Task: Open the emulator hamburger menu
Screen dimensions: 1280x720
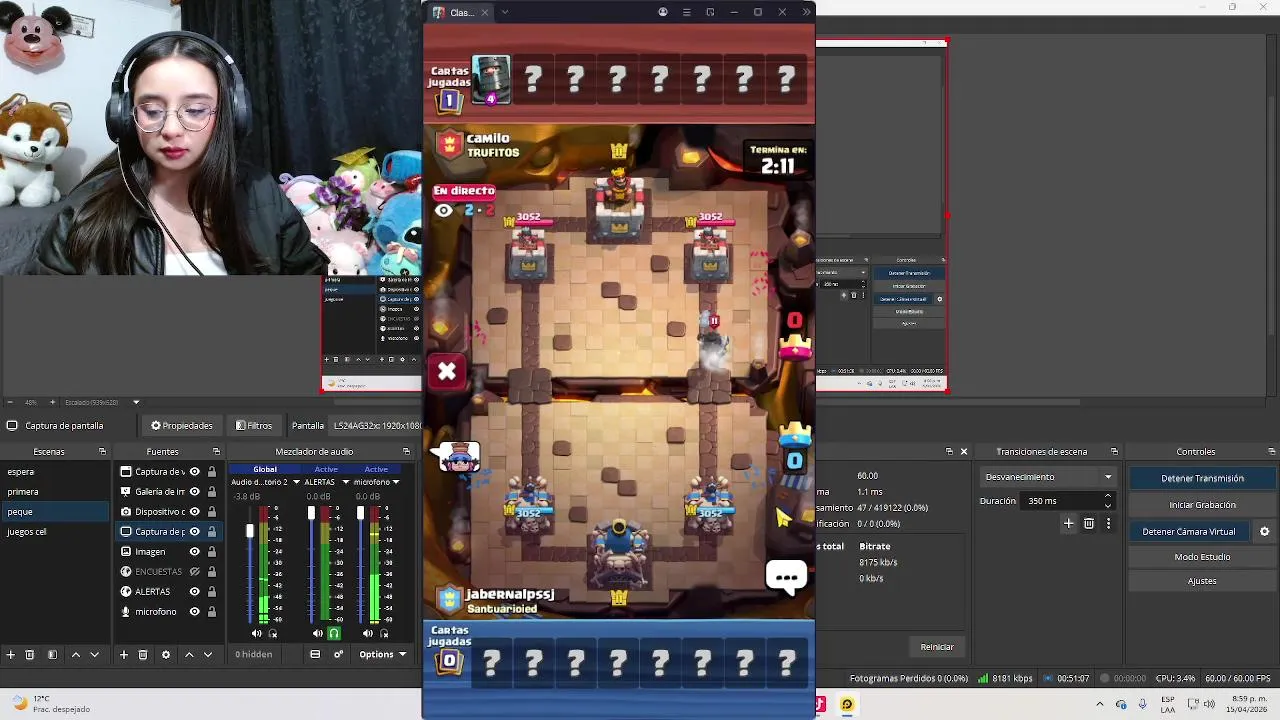Action: [686, 12]
